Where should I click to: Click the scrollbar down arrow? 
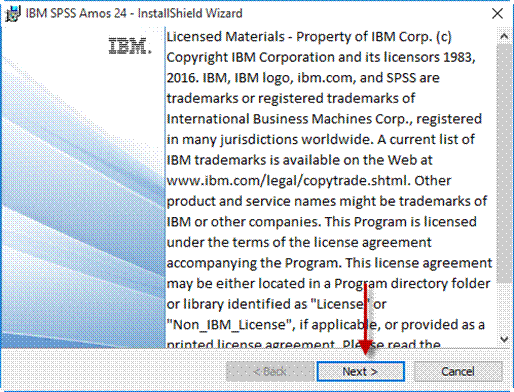(x=504, y=339)
